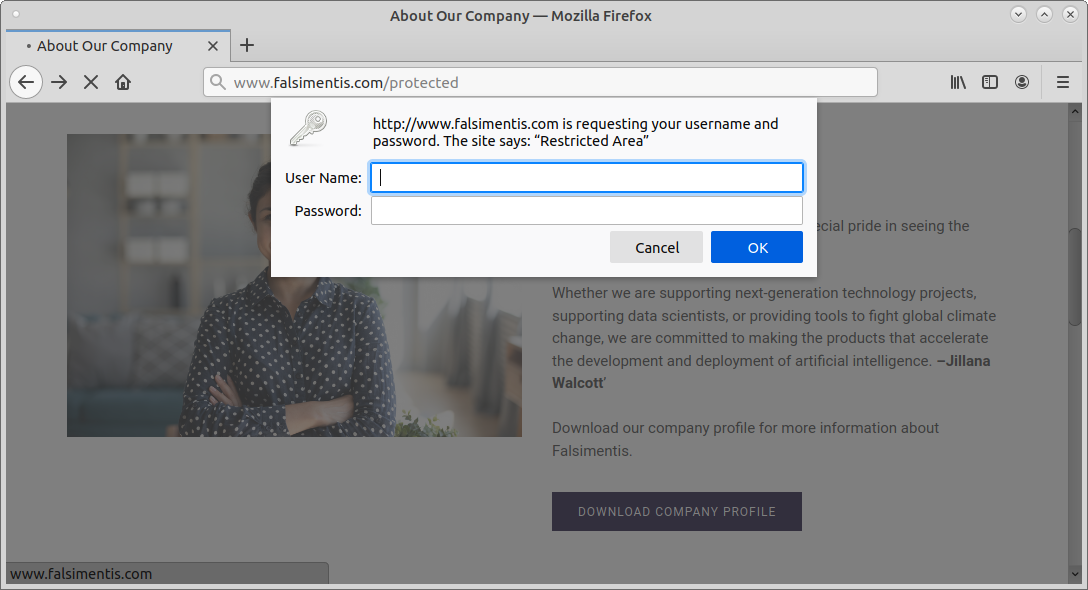Click Download Company Profile button
The height and width of the screenshot is (590, 1088).
pyautogui.click(x=677, y=512)
